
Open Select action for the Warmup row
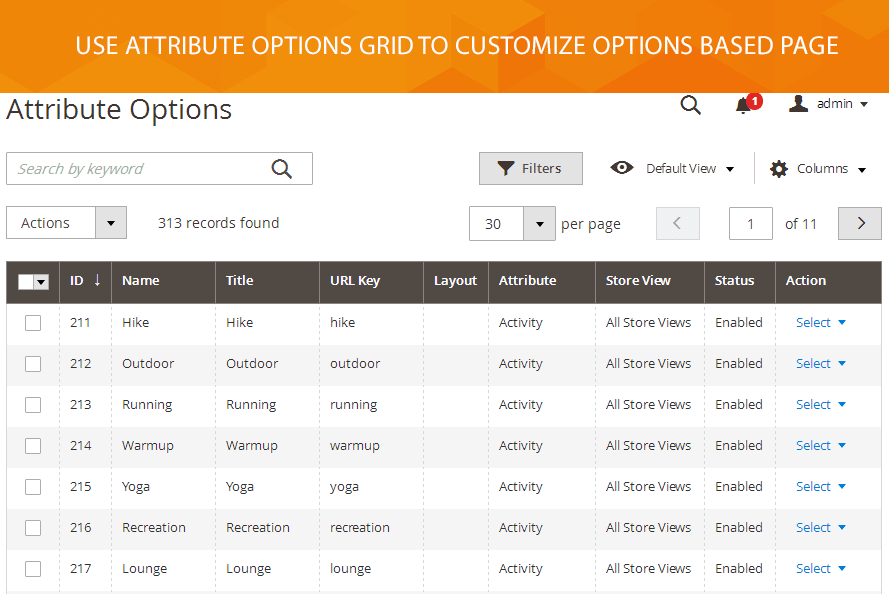(x=820, y=446)
